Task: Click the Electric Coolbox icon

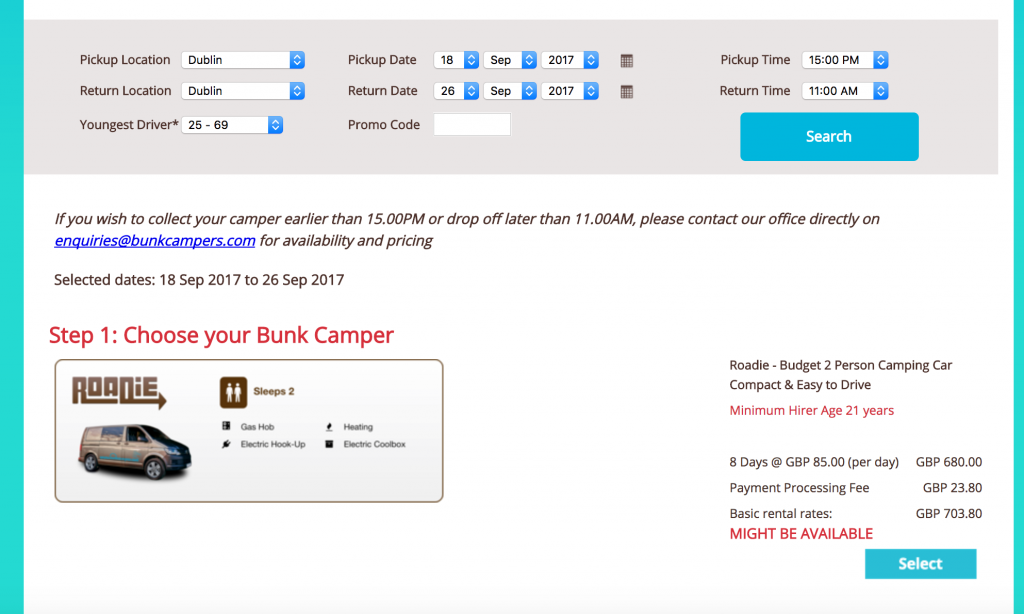Action: [329, 444]
